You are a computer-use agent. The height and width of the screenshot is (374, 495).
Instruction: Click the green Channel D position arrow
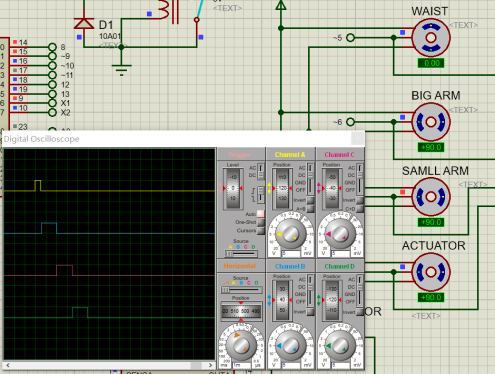(x=319, y=300)
